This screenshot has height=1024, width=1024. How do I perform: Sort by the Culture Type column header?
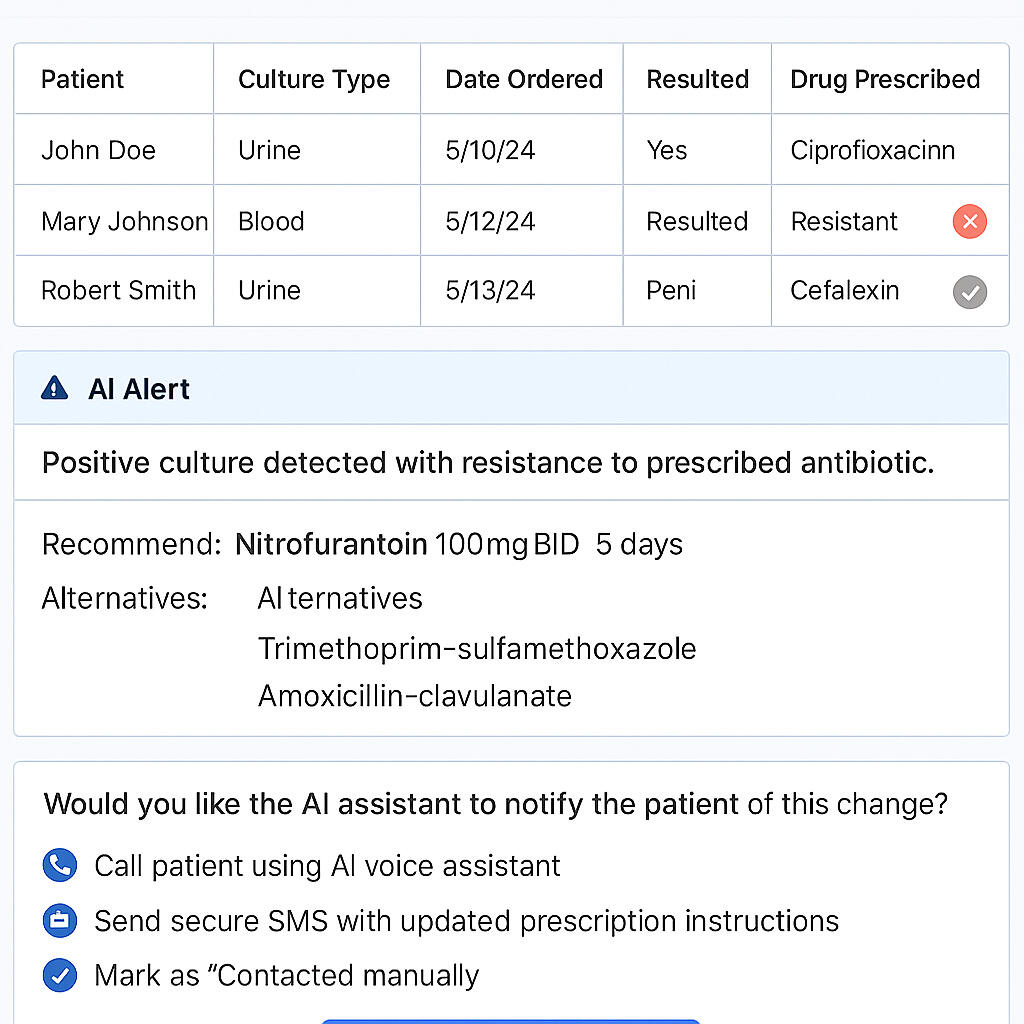[313, 80]
